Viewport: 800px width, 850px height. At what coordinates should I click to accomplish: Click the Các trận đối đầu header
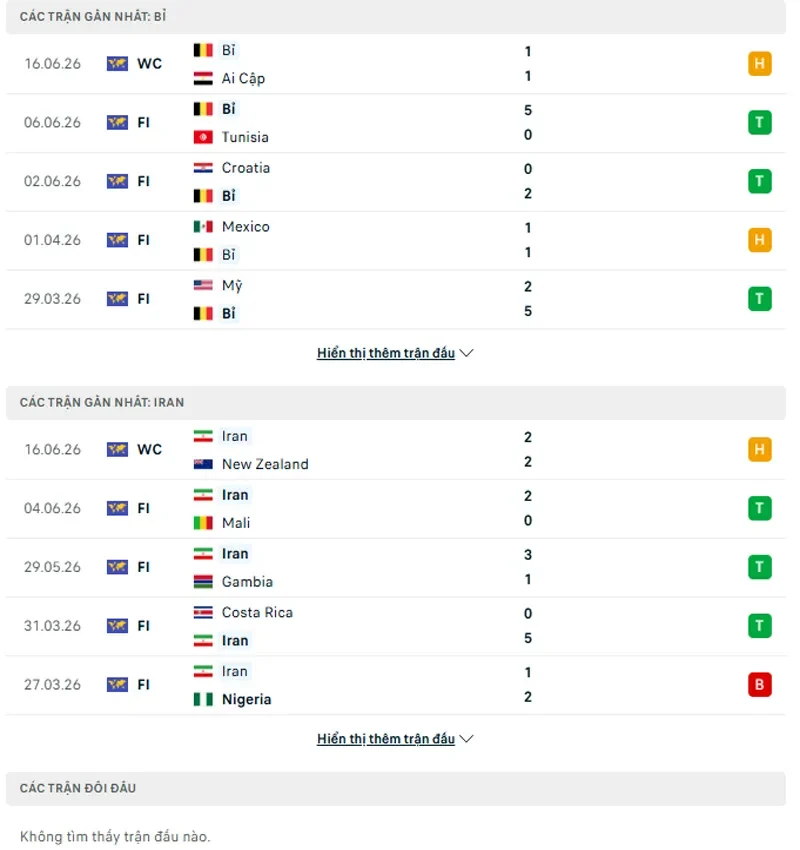pyautogui.click(x=396, y=788)
